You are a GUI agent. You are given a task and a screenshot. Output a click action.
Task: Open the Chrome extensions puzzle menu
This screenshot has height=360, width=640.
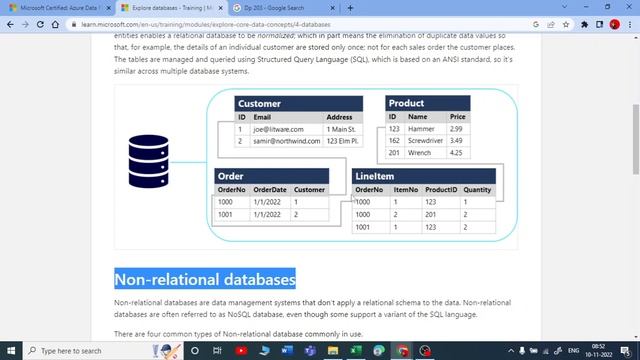tap(584, 24)
